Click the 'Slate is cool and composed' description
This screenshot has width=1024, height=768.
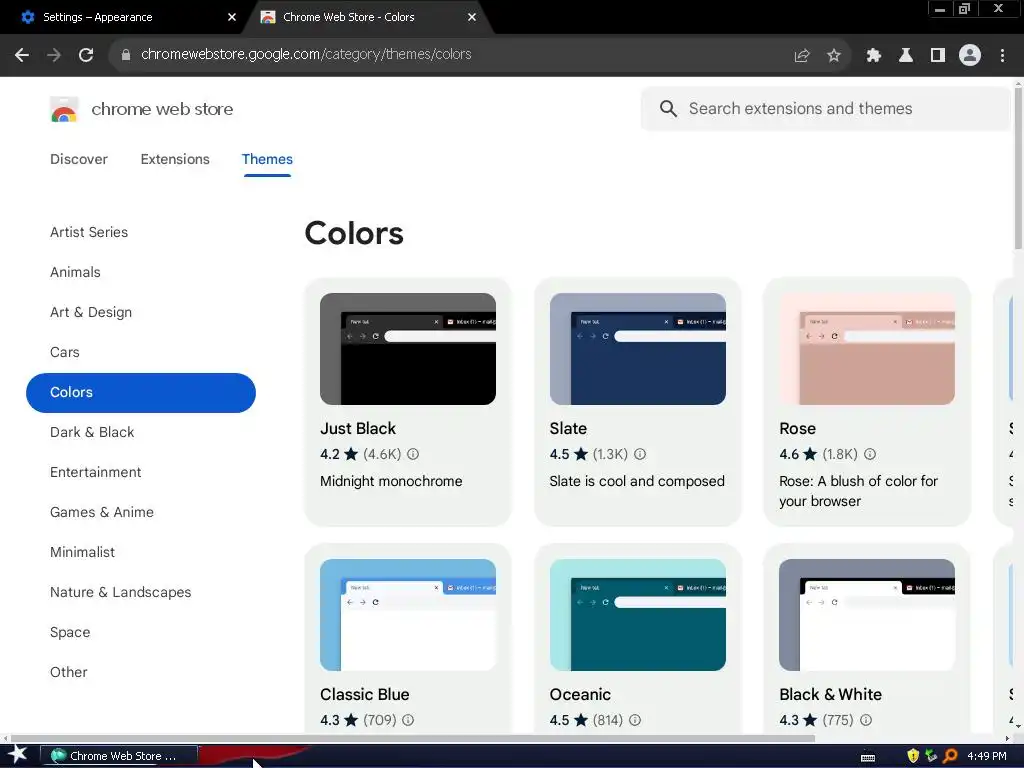tap(637, 481)
